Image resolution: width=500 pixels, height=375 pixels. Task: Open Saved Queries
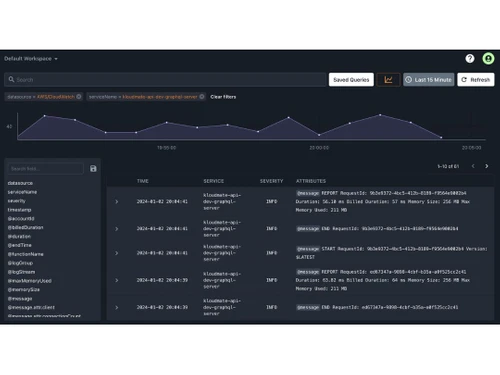click(351, 80)
